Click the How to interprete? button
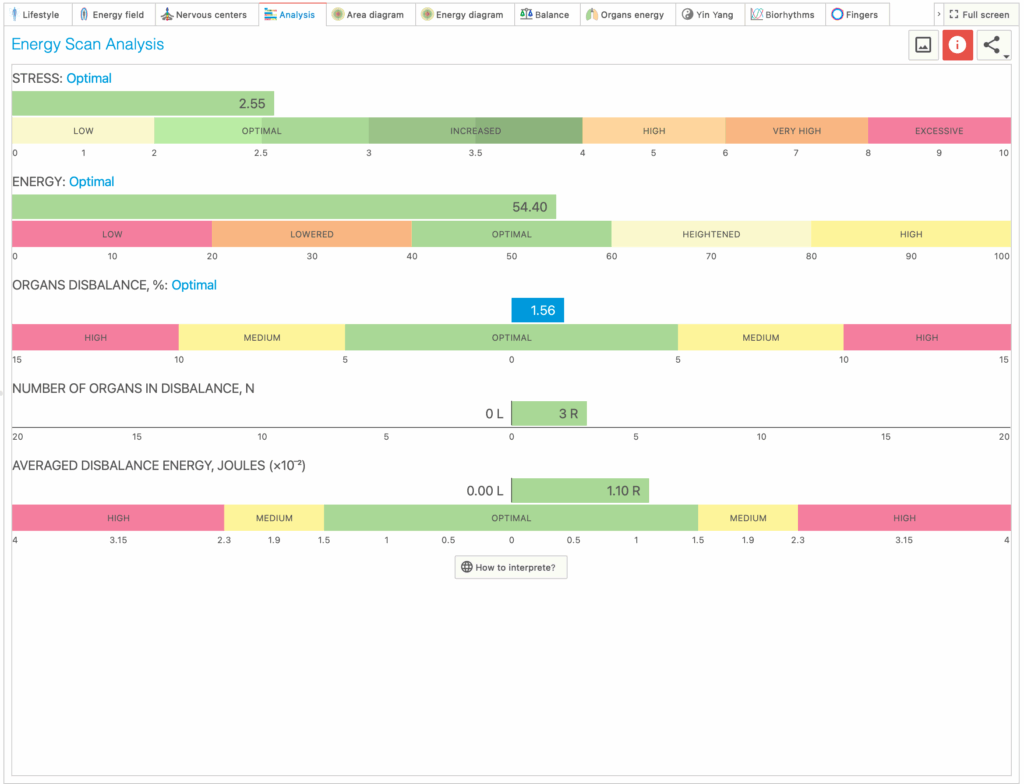The width and height of the screenshot is (1024, 784). (x=511, y=567)
